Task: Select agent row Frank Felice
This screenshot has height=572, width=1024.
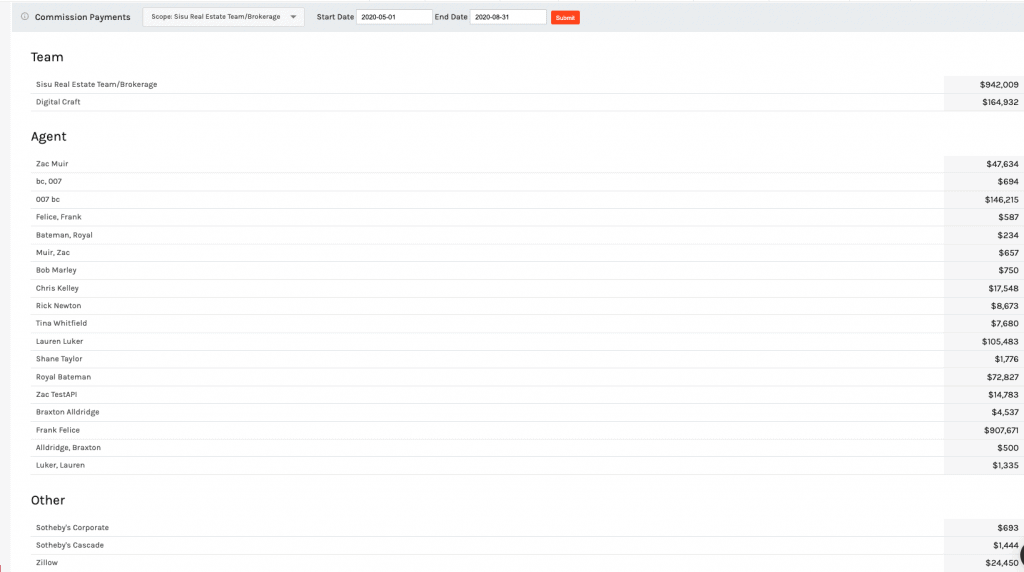Action: tap(527, 430)
